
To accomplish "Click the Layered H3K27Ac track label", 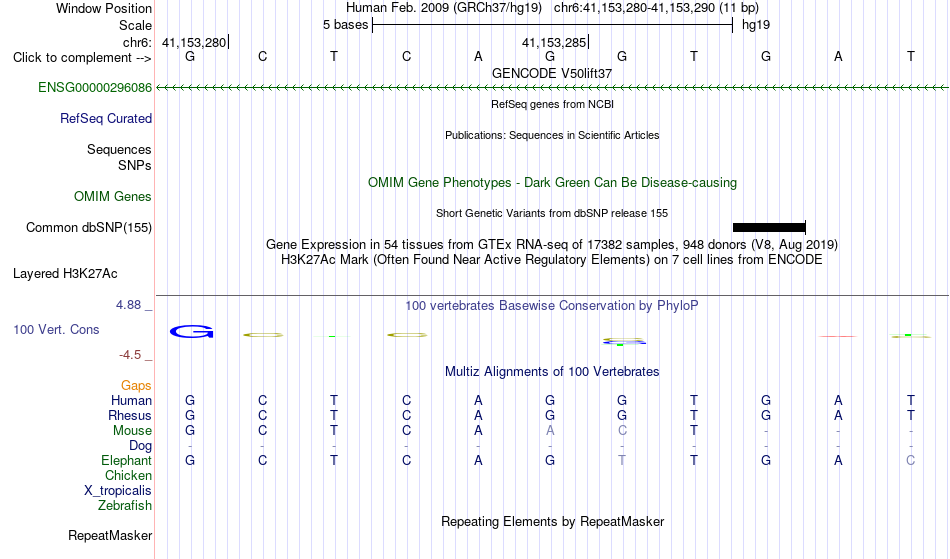I will [x=65, y=273].
